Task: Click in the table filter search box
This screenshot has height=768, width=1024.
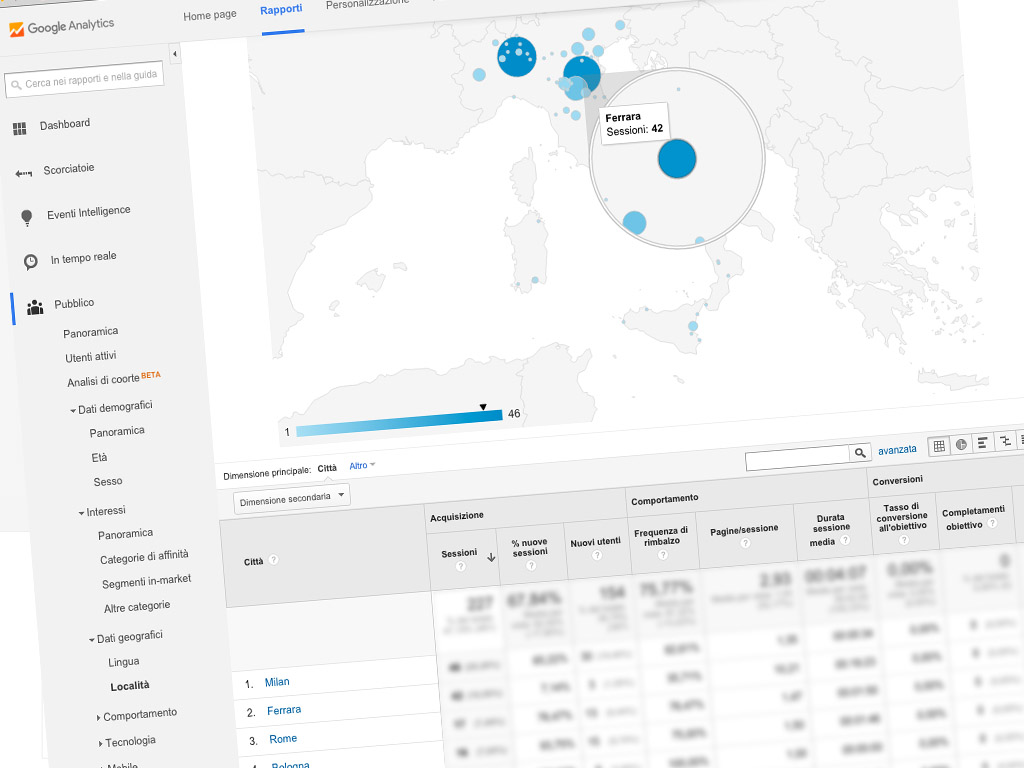Action: 797,456
